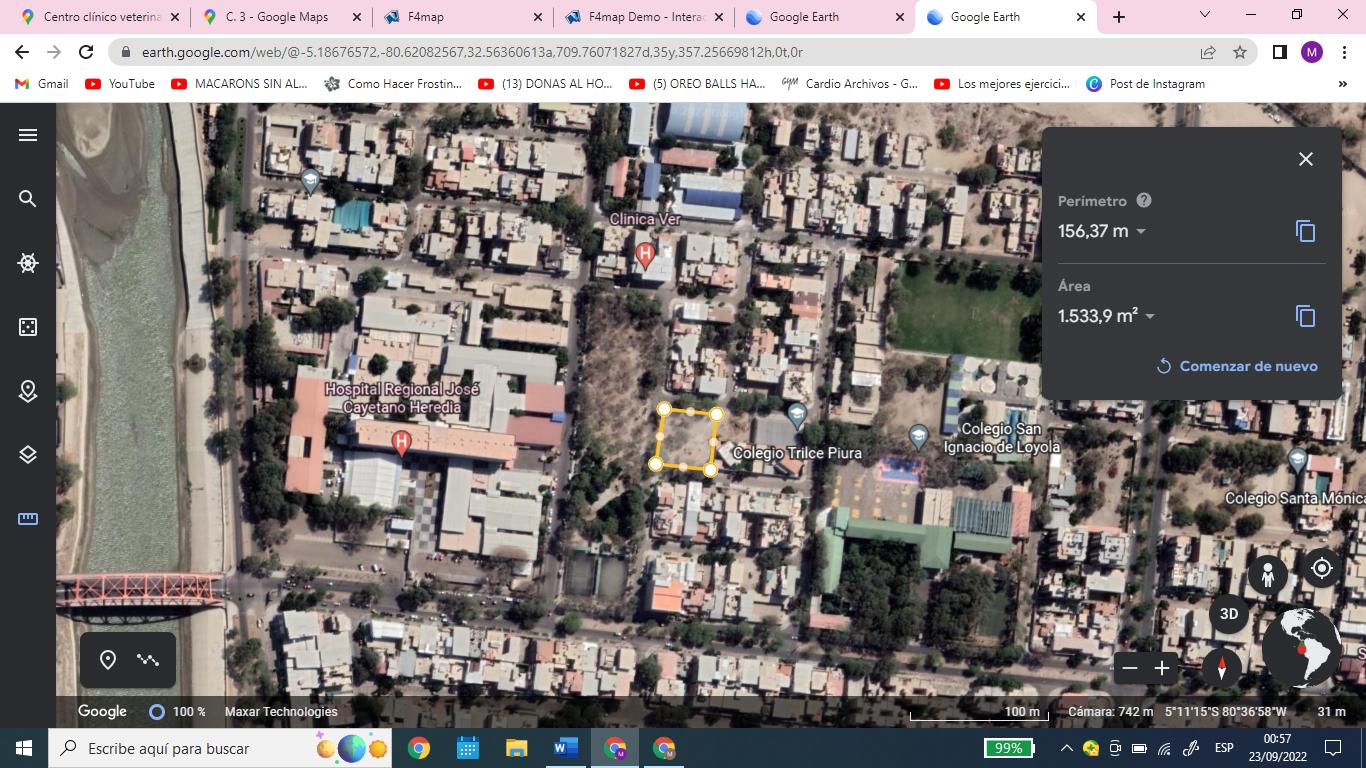Image resolution: width=1366 pixels, height=768 pixels.
Task: Switch to the C. 3 - Google Maps tab
Action: (x=281, y=17)
